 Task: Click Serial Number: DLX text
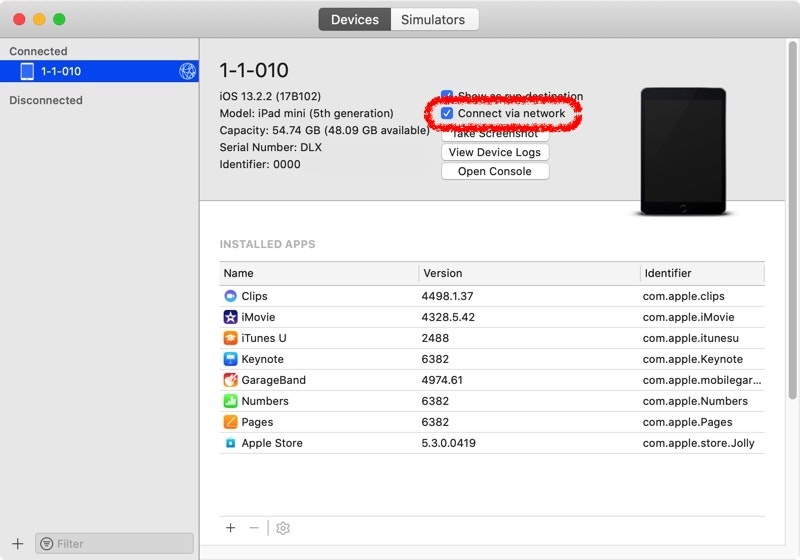pyautogui.click(x=270, y=147)
